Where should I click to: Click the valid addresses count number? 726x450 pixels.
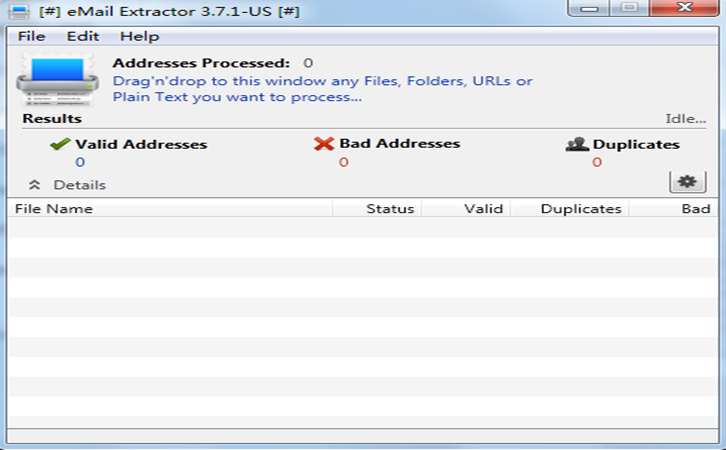click(x=80, y=162)
